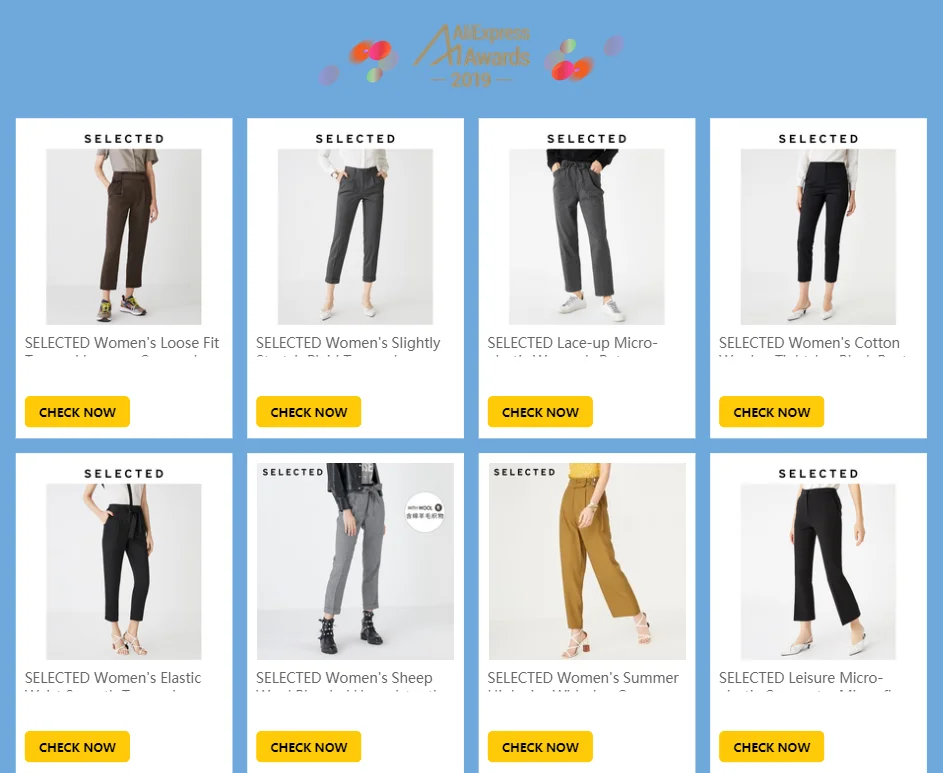Open the mustard wide-leg summer pants image
The image size is (943, 773).
(587, 562)
